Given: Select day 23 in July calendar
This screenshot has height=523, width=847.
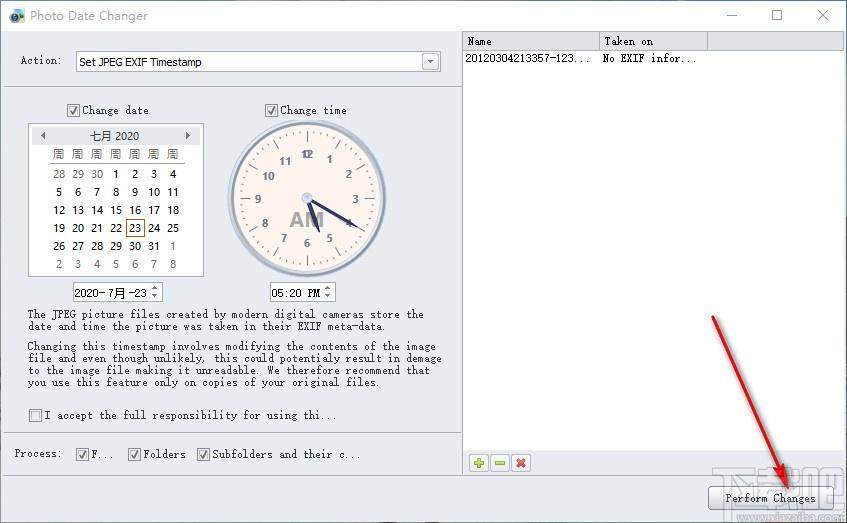Looking at the screenshot, I should tap(135, 228).
